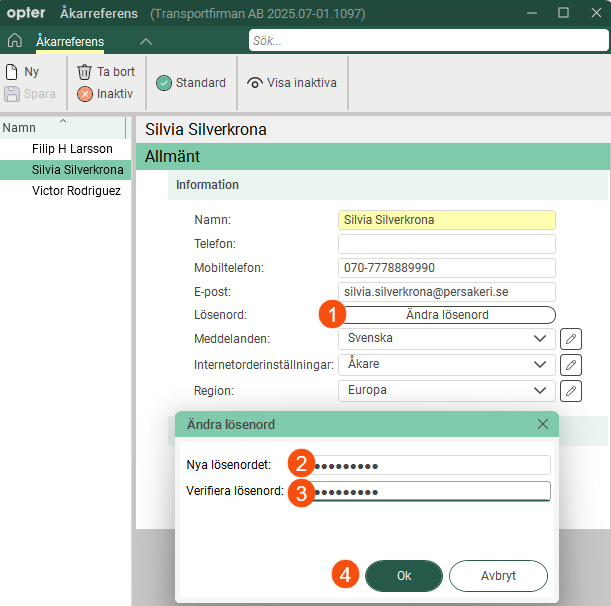This screenshot has height=606, width=611.
Task: Switch to the Åkarreferens tab
Action: click(x=70, y=41)
